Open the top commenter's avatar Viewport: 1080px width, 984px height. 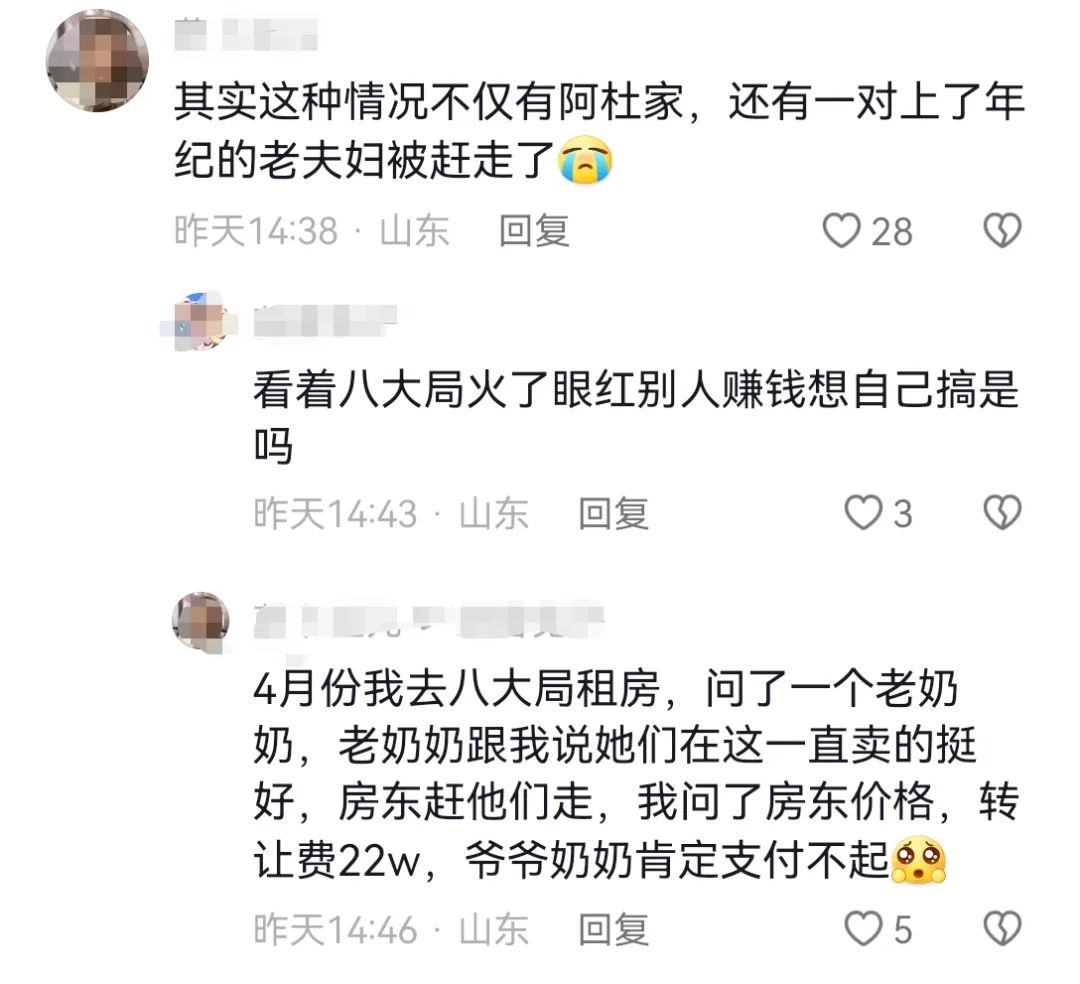coord(97,61)
